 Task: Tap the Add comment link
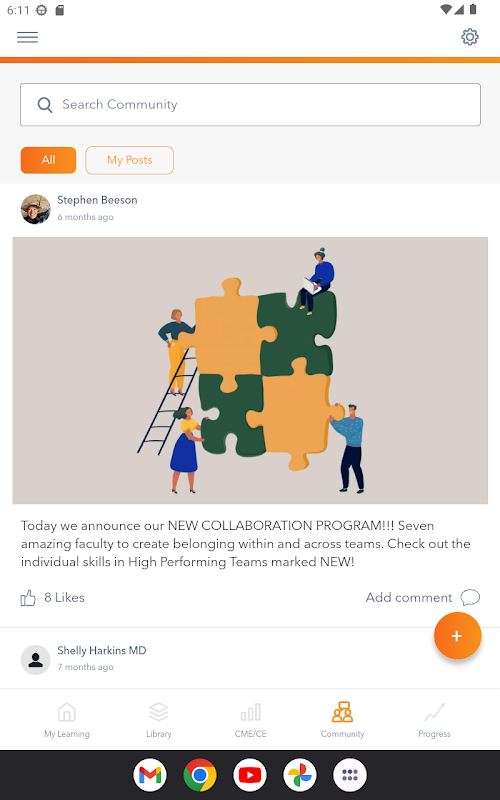click(x=409, y=597)
